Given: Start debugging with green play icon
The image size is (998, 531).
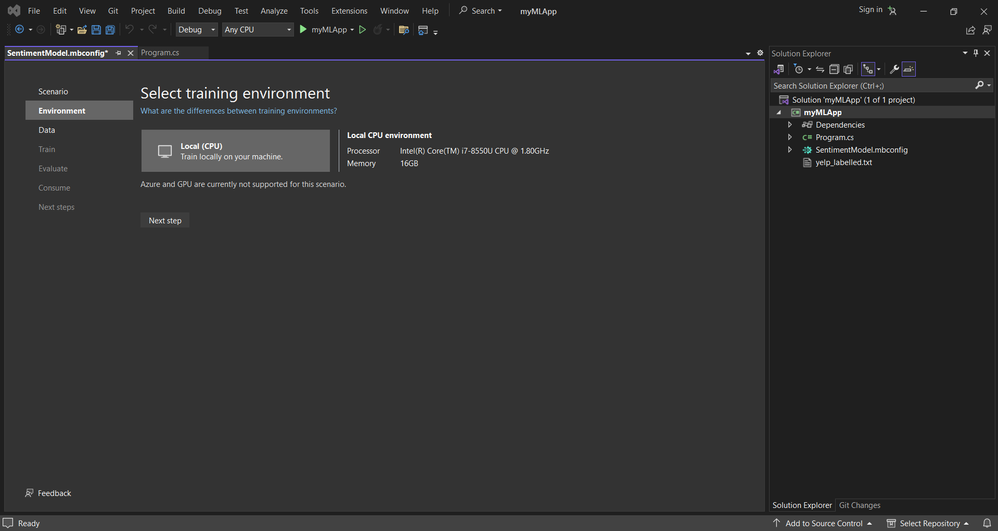Looking at the screenshot, I should pos(303,29).
